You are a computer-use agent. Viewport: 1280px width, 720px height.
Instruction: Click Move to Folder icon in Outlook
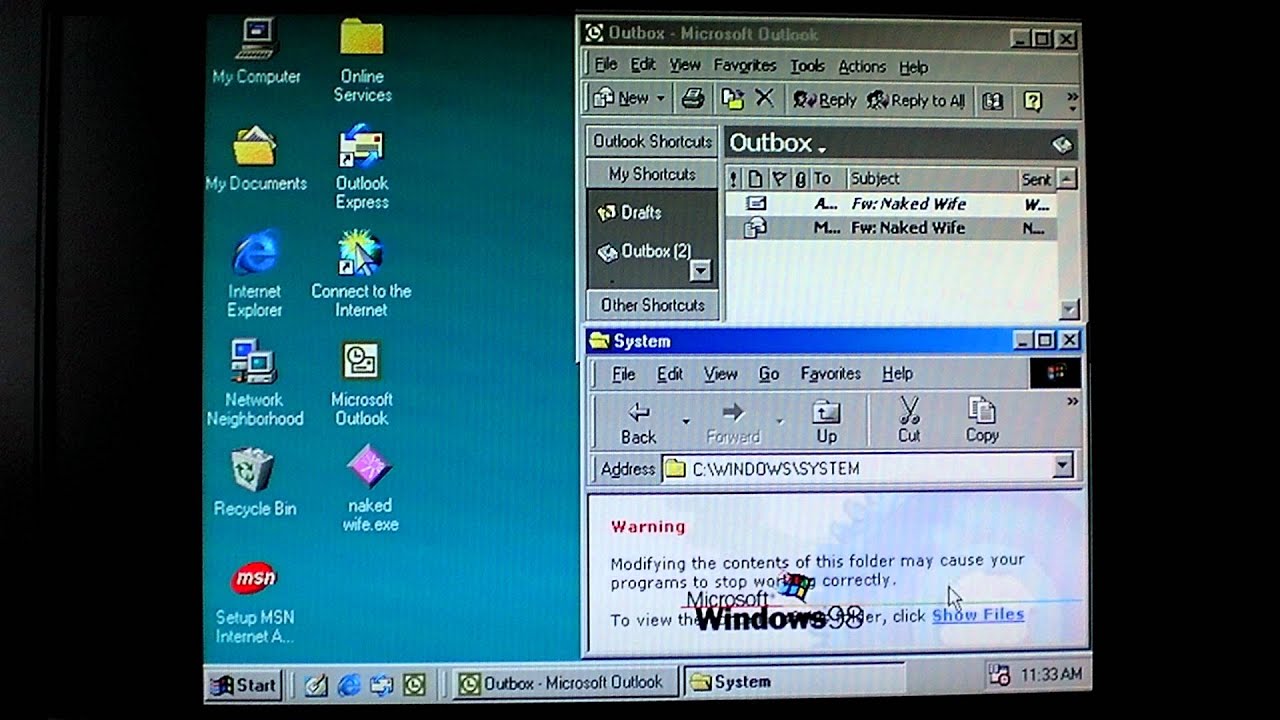pyautogui.click(x=733, y=99)
